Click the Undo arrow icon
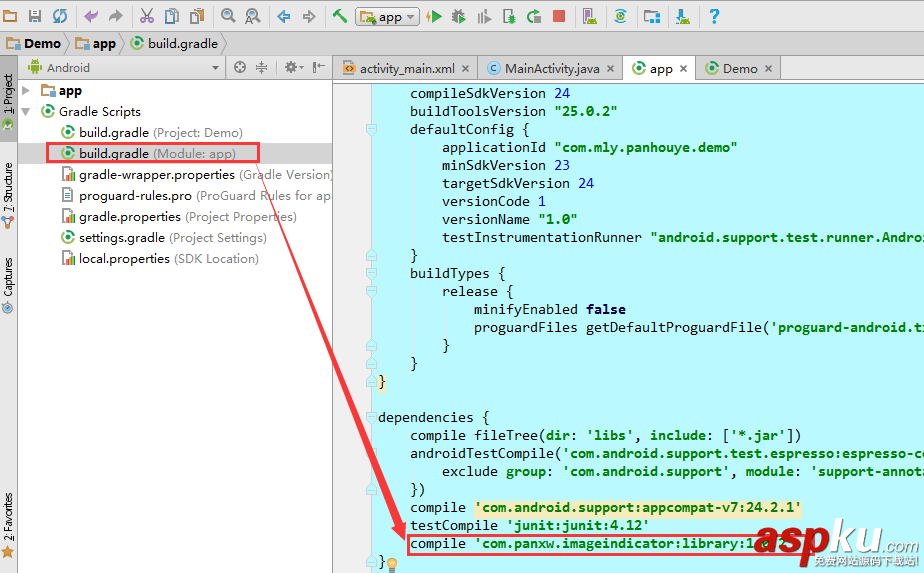 pyautogui.click(x=91, y=16)
